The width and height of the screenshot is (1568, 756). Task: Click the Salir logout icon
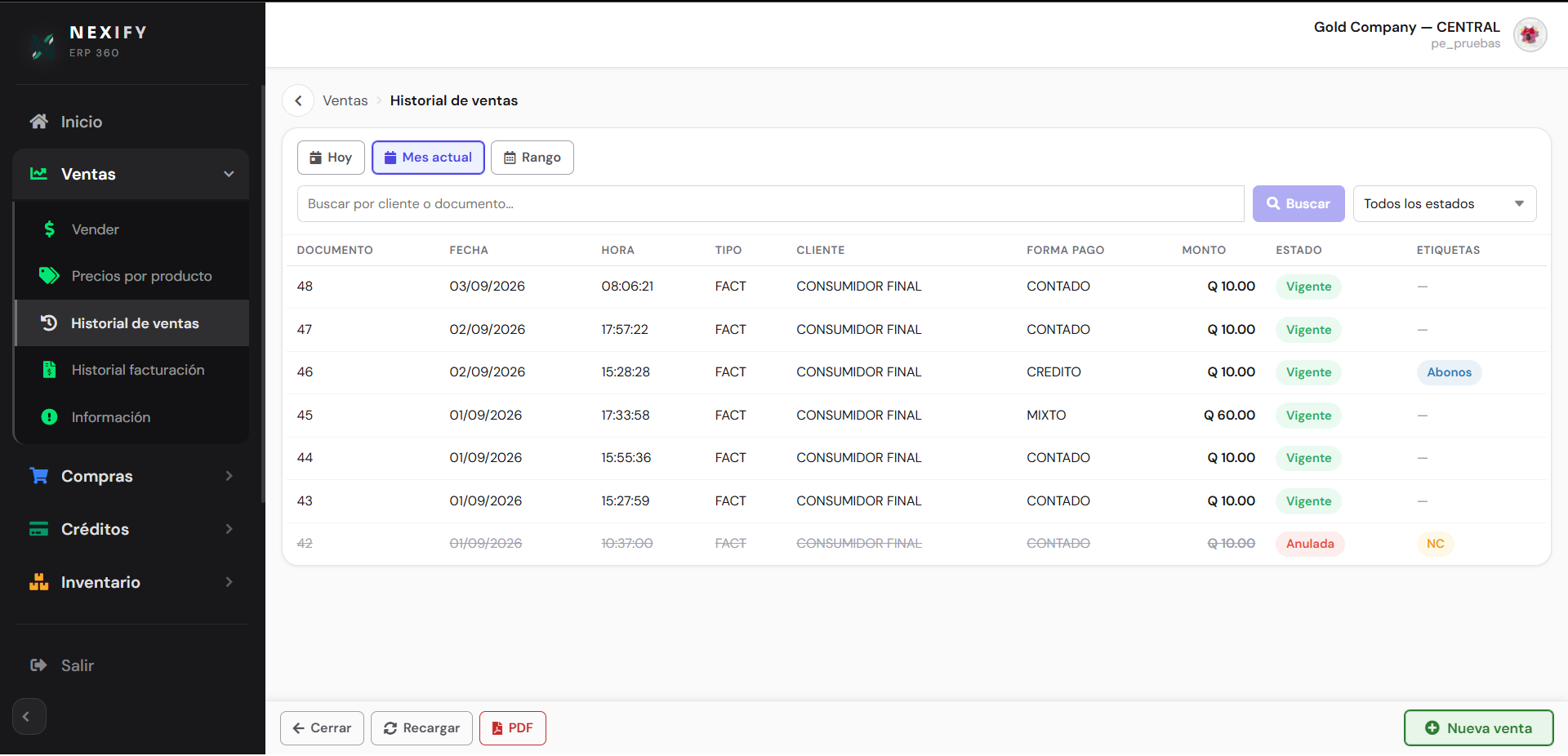coord(38,665)
